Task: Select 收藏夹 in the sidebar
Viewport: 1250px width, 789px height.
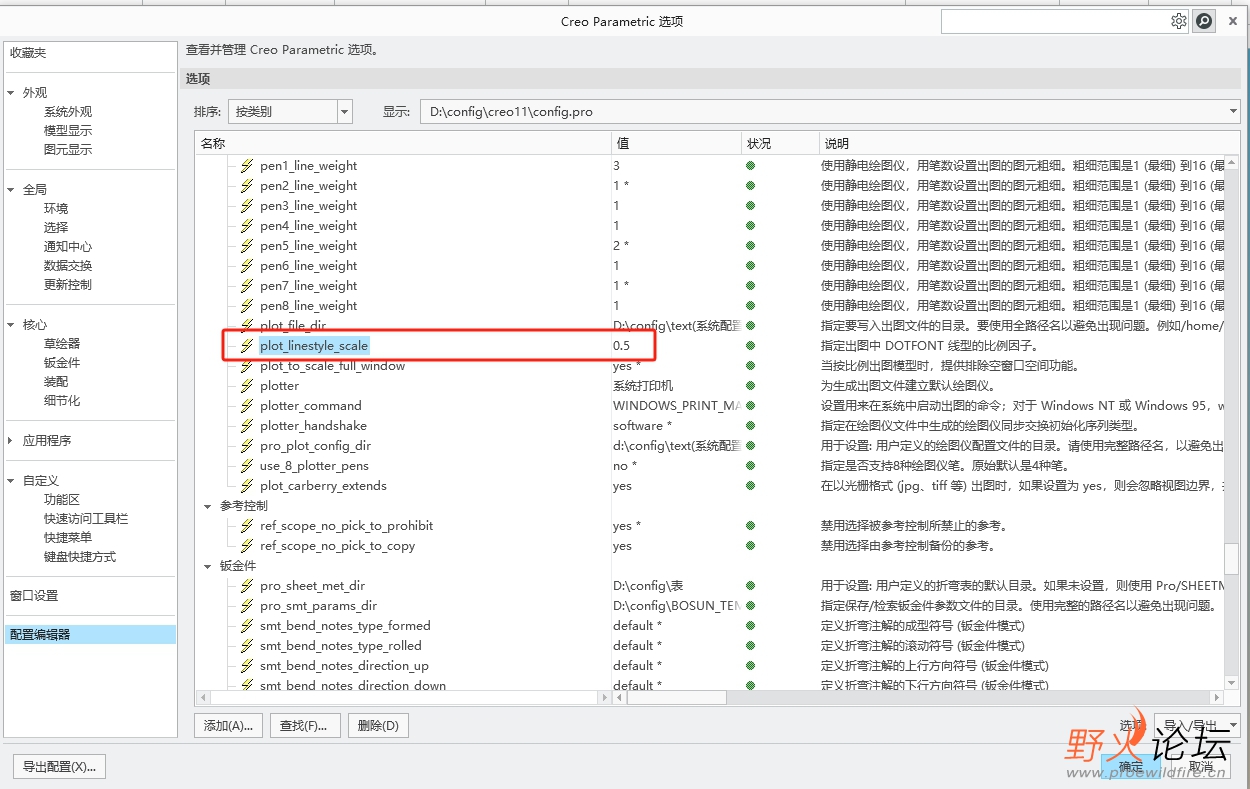Action: pyautogui.click(x=28, y=53)
